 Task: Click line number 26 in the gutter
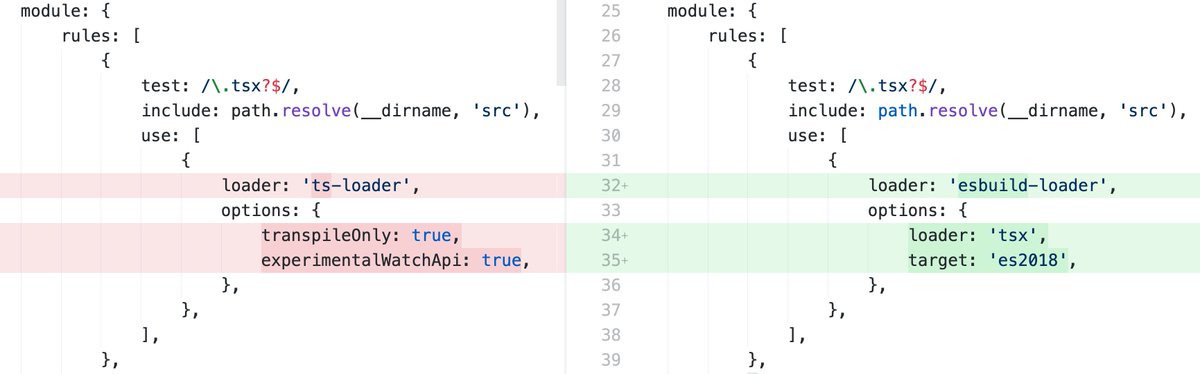tap(612, 36)
